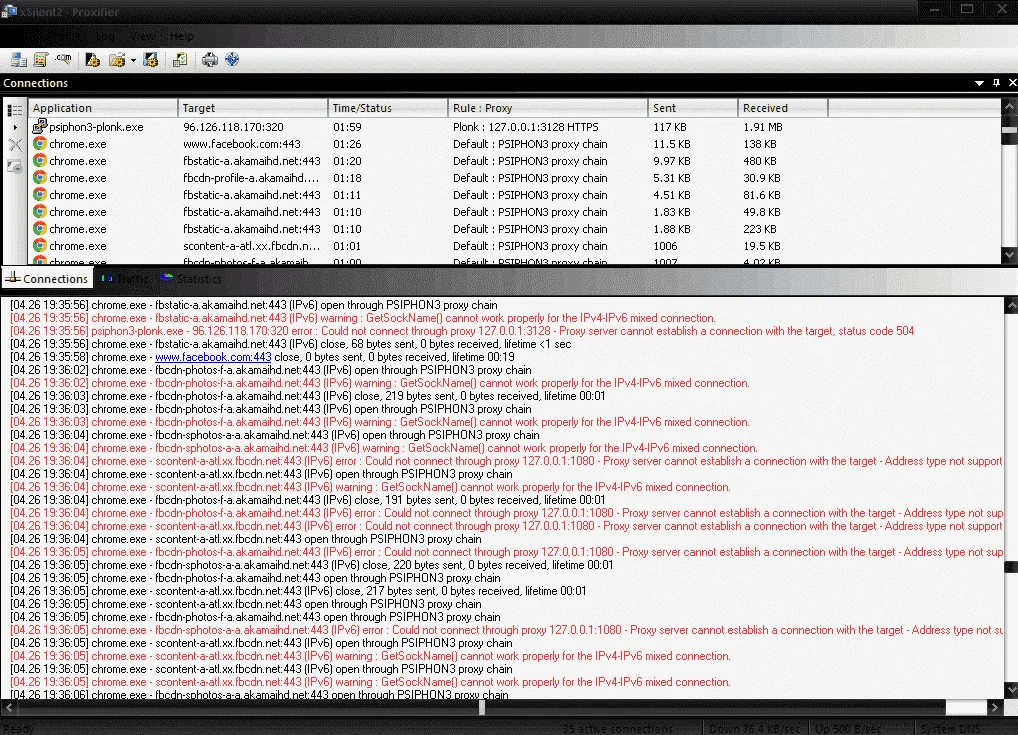Click Chrome icon in www.facebook.com:443 row

40,143
